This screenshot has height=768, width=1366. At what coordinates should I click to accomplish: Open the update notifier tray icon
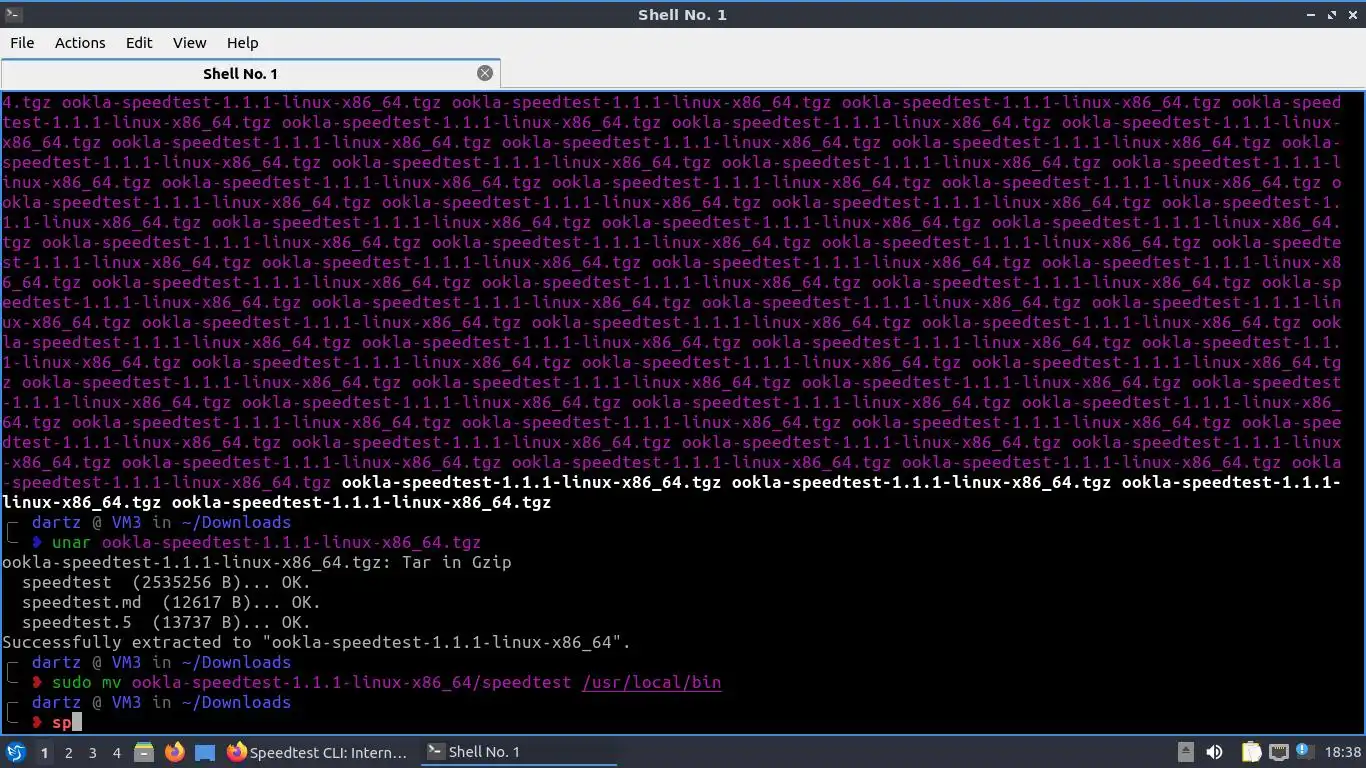click(x=1305, y=752)
